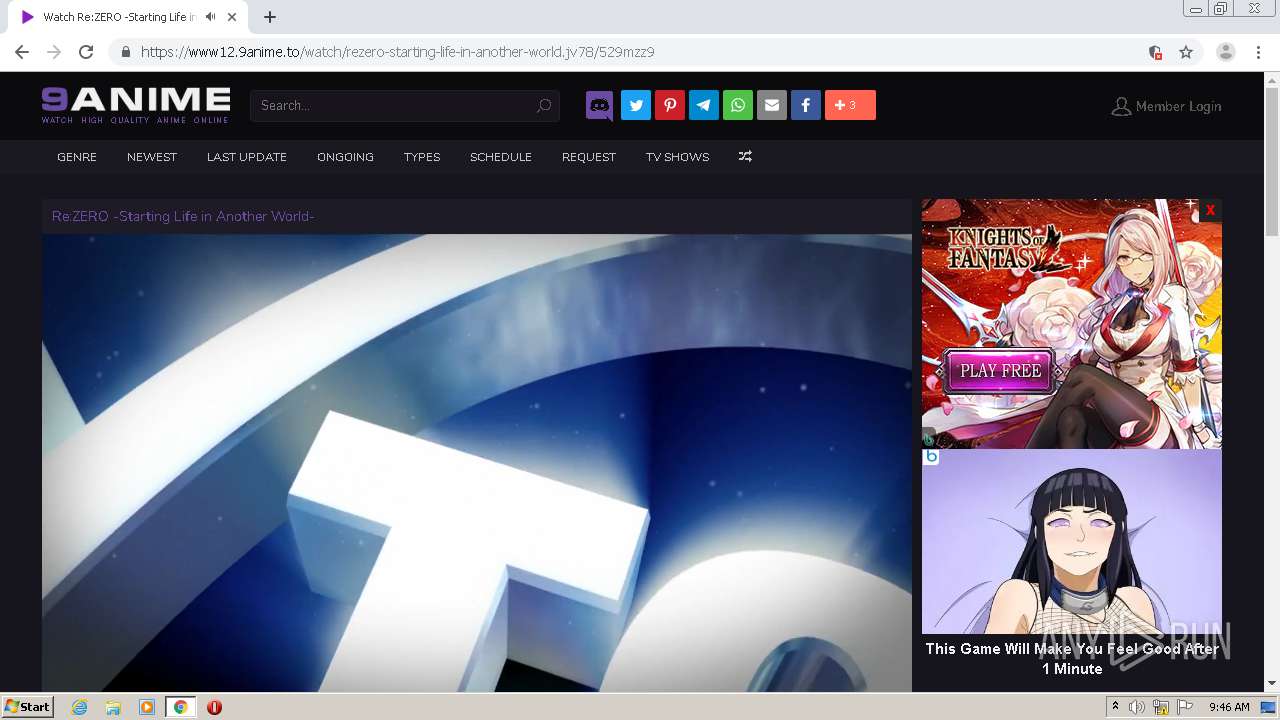The image size is (1280, 720).
Task: Open a new browser tab
Action: tap(270, 17)
